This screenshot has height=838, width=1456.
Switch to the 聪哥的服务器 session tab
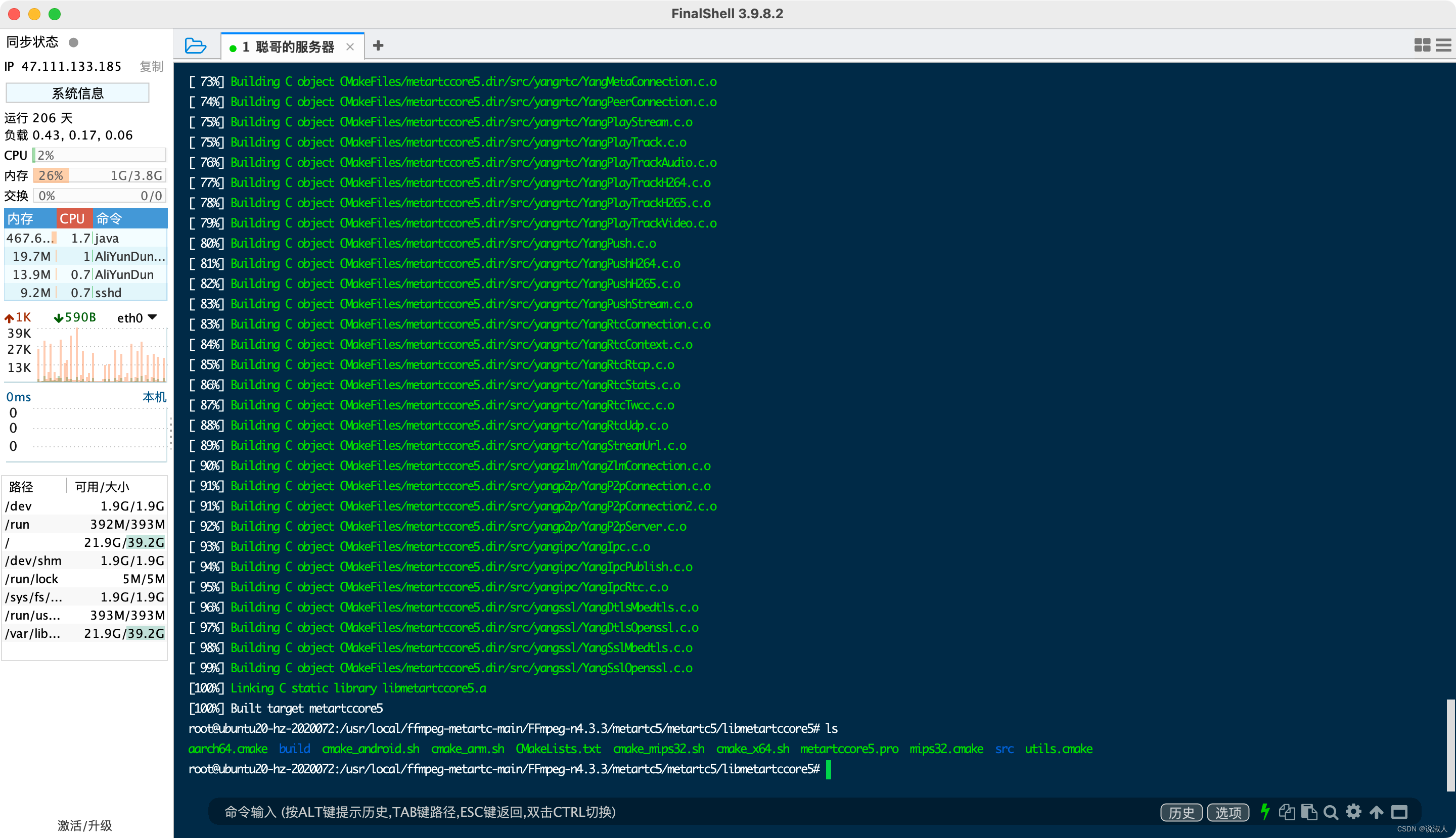point(291,46)
